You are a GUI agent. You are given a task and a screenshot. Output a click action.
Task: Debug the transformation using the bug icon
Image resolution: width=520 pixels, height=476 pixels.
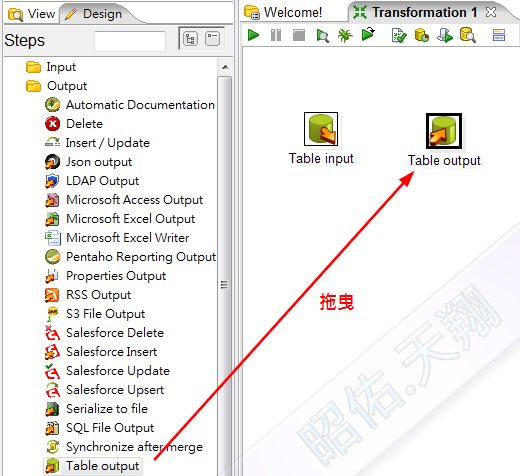pos(345,35)
